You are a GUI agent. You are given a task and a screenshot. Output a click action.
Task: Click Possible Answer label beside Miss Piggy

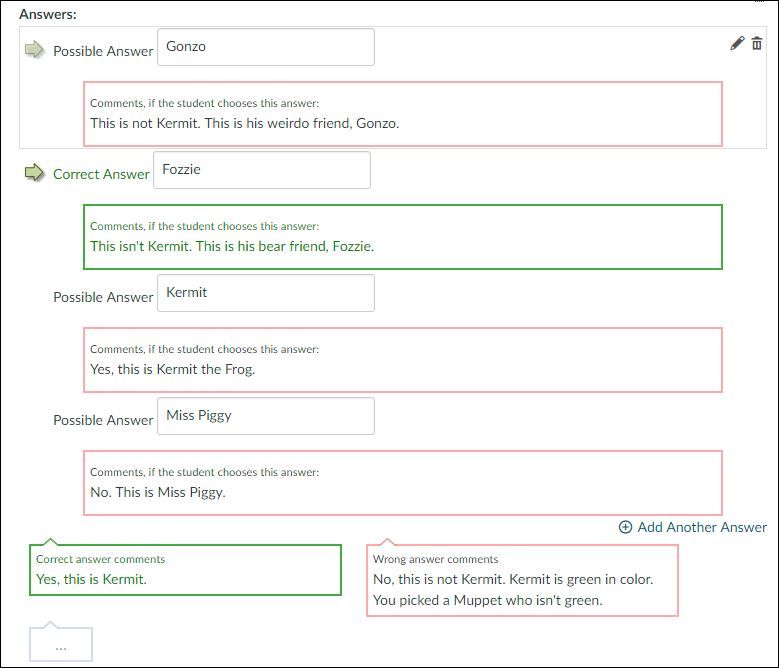(x=103, y=420)
